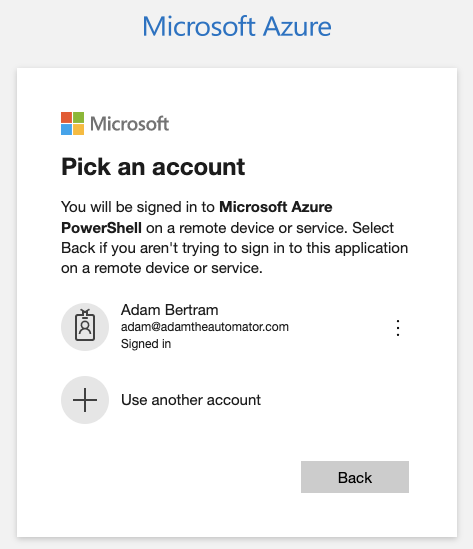Click the adam@adamtheautomator.com email address

click(205, 327)
